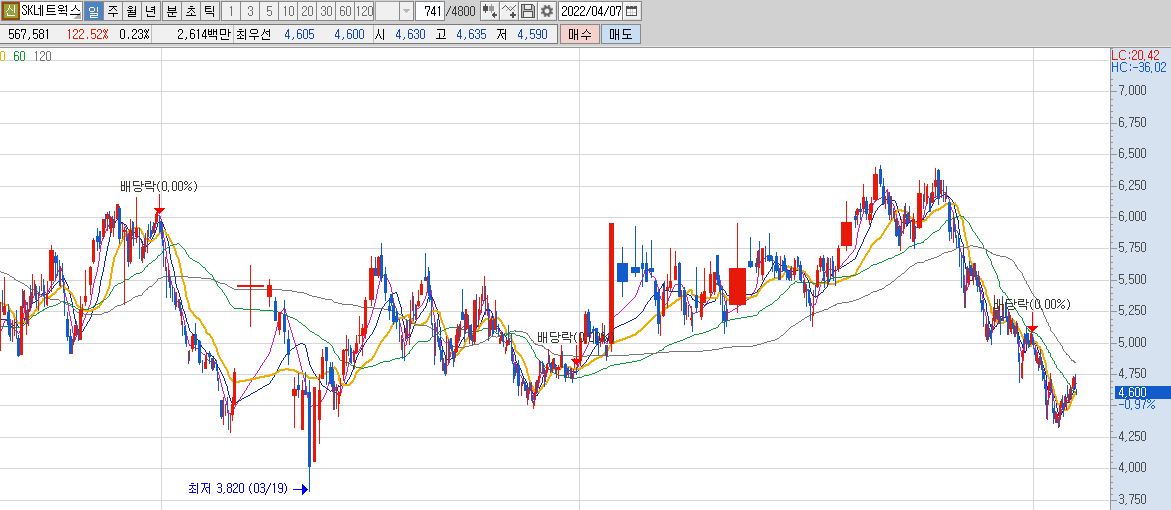The width and height of the screenshot is (1171, 510).
Task: Click the save chart floppy disk icon
Action: [528, 11]
